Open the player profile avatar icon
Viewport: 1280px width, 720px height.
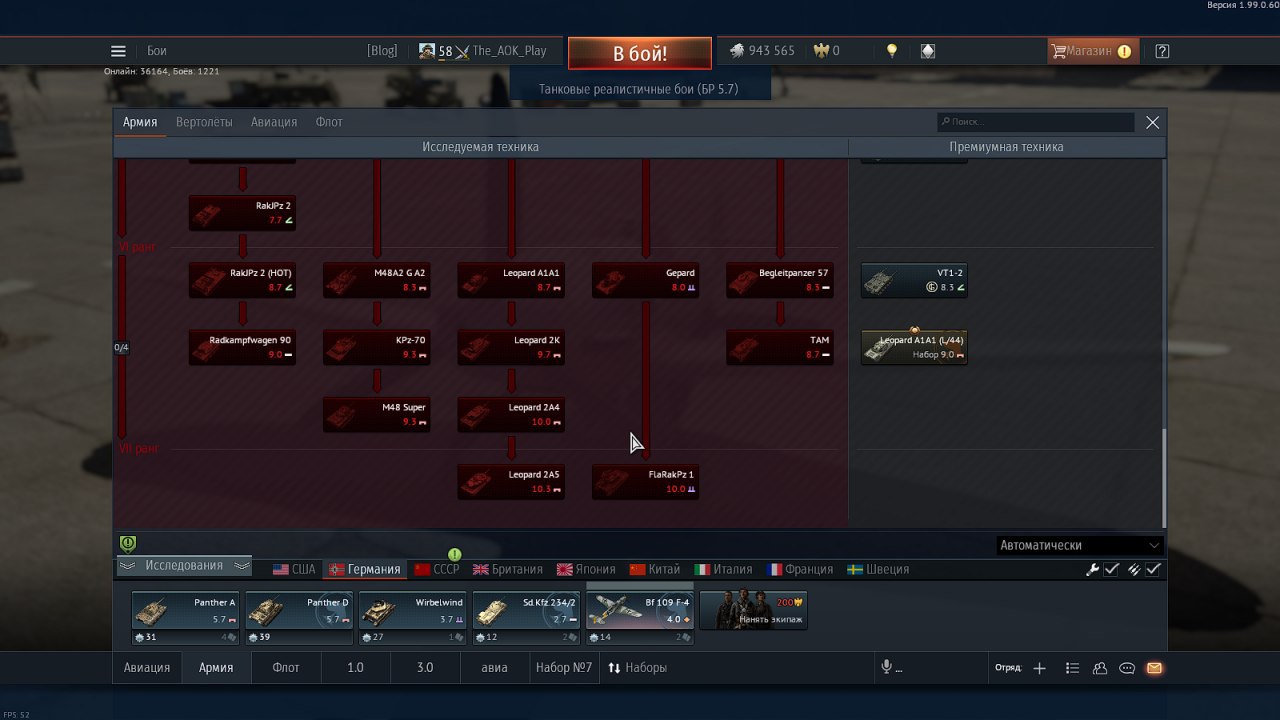point(427,51)
